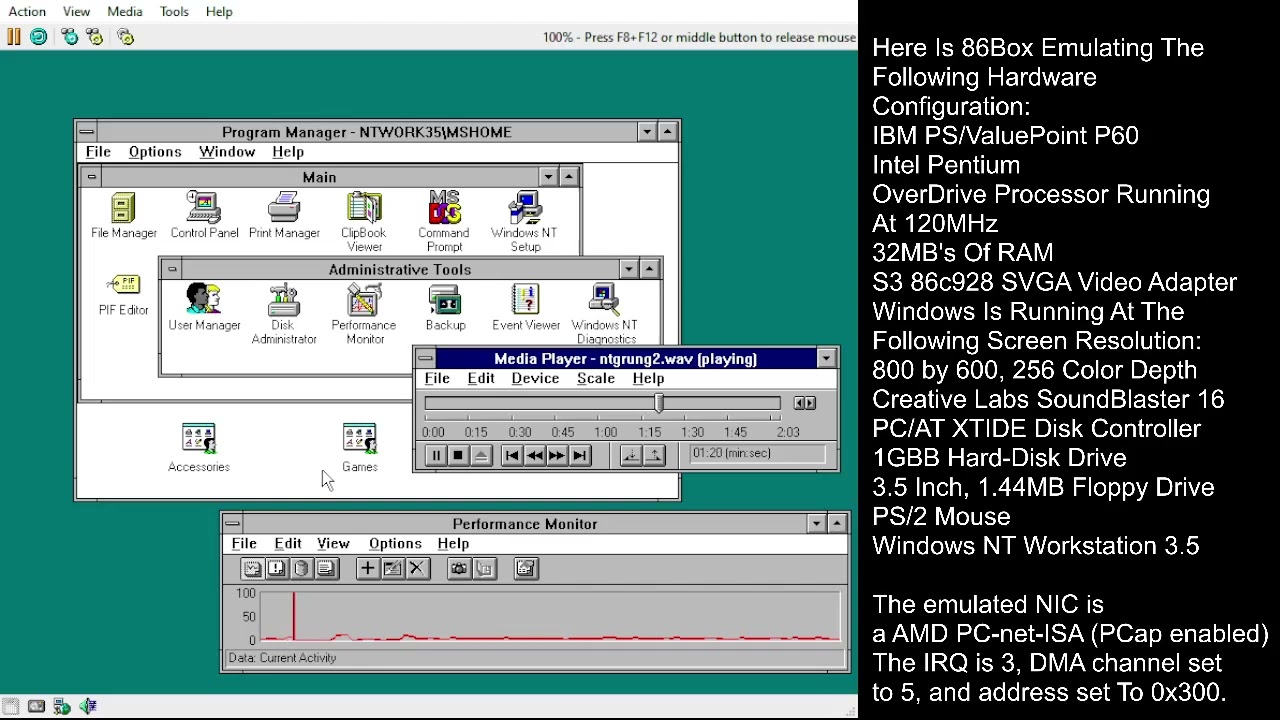1280x720 pixels.
Task: Open Event Viewer icon
Action: pyautogui.click(x=526, y=308)
